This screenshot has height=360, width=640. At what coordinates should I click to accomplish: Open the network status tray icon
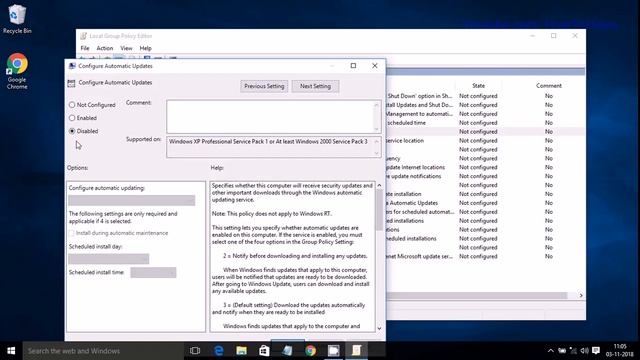coord(573,351)
